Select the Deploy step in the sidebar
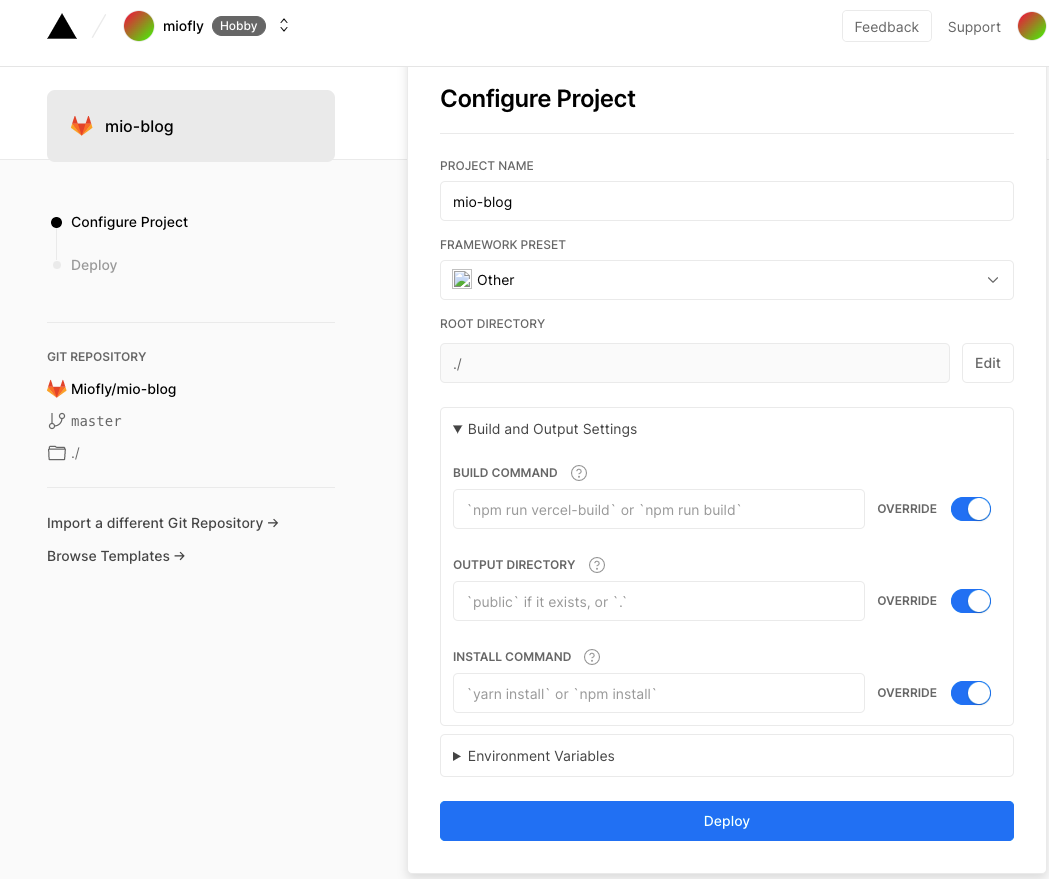The width and height of the screenshot is (1049, 879). [93, 264]
